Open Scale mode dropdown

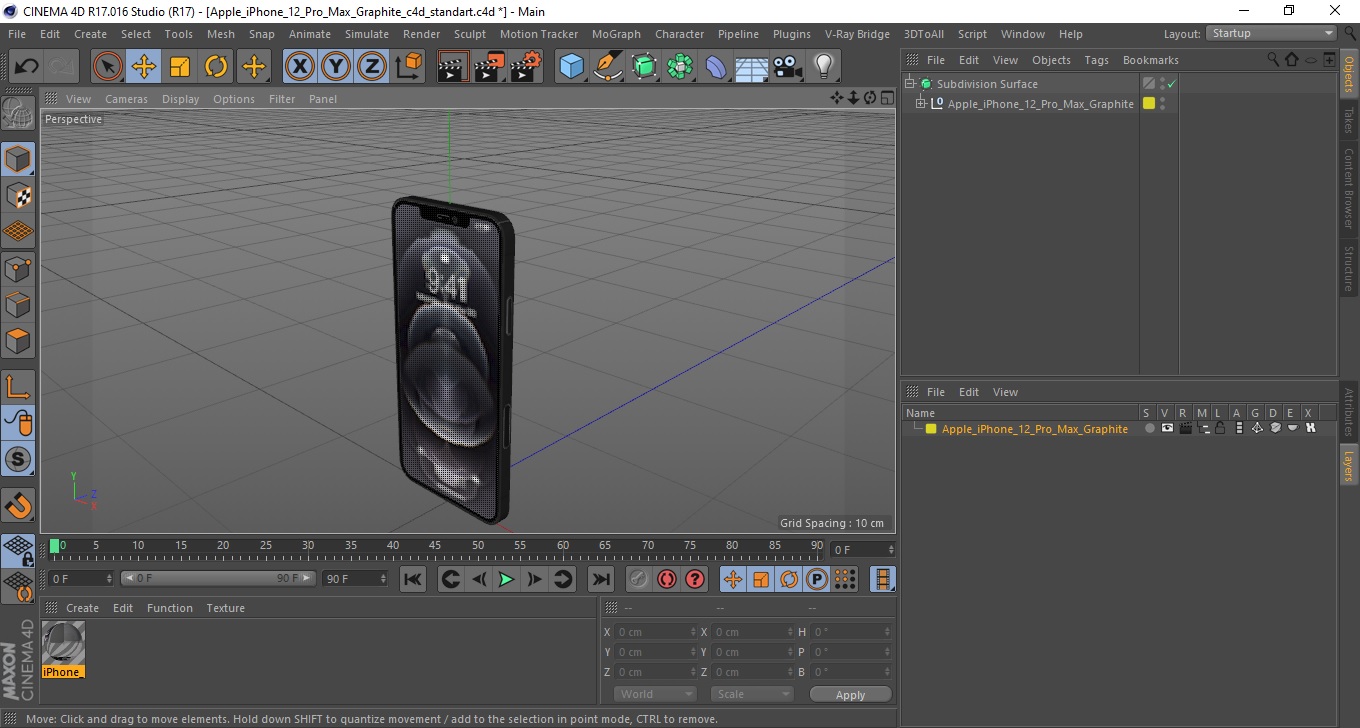click(x=751, y=694)
